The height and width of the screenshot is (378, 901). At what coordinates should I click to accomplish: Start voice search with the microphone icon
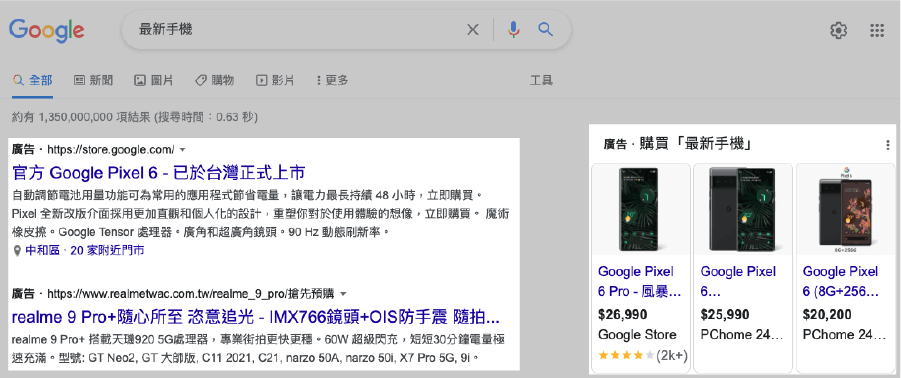pos(514,30)
